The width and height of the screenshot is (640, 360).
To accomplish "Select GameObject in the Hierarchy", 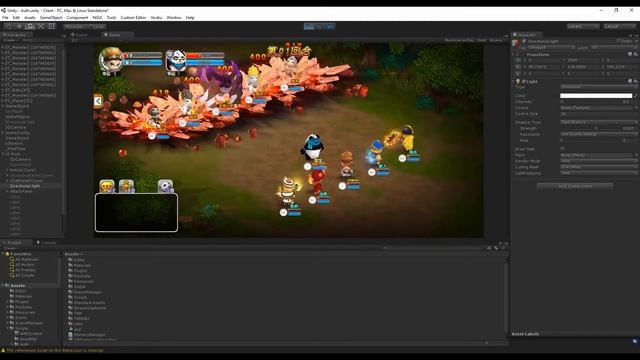I will tap(17, 138).
